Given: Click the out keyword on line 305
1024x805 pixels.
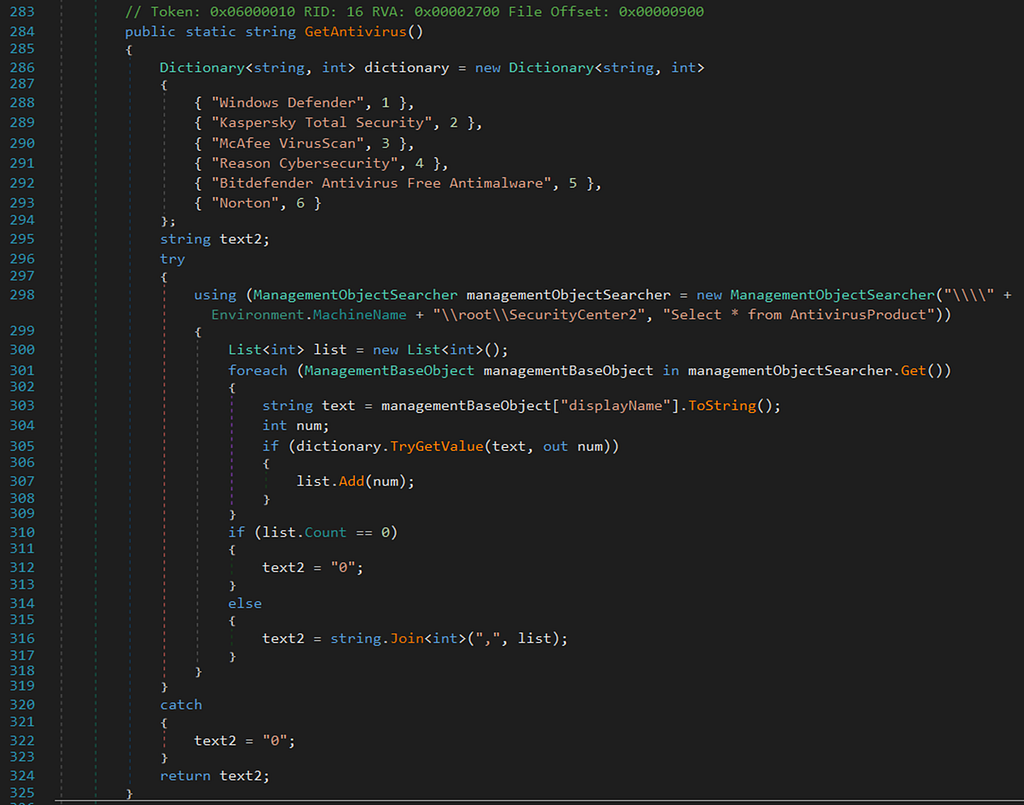Looking at the screenshot, I should tap(555, 447).
